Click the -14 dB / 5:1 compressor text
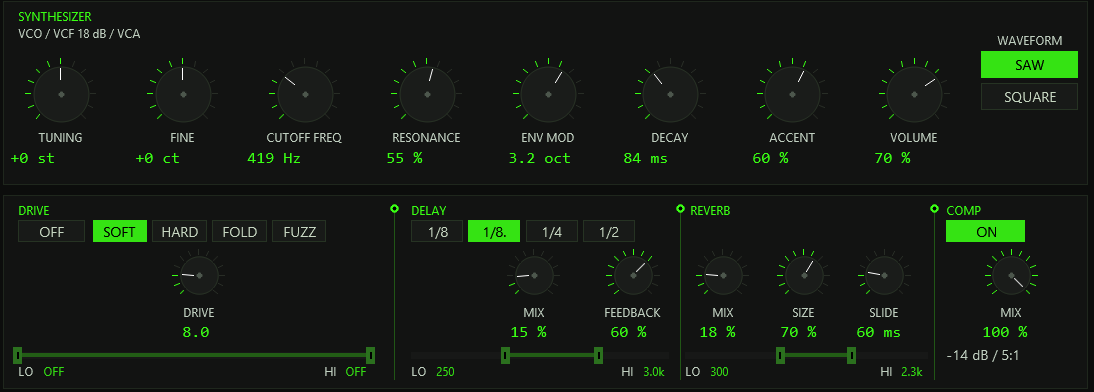Screen dimensions: 1094x392 tap(983, 356)
